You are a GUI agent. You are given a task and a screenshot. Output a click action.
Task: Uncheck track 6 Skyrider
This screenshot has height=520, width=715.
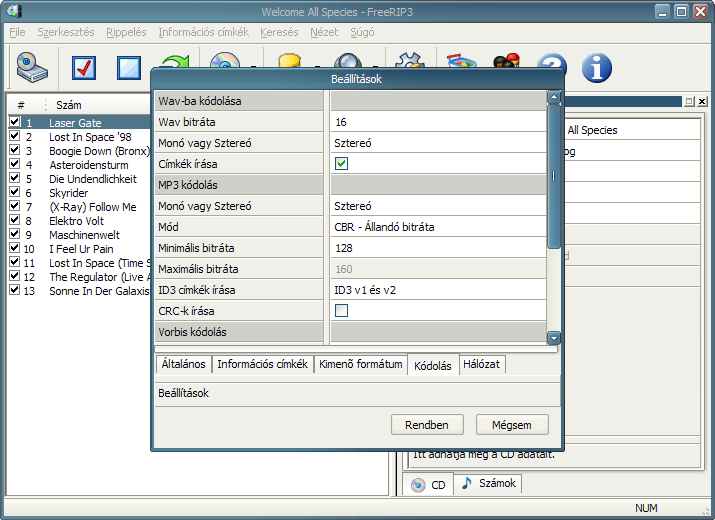(15, 192)
